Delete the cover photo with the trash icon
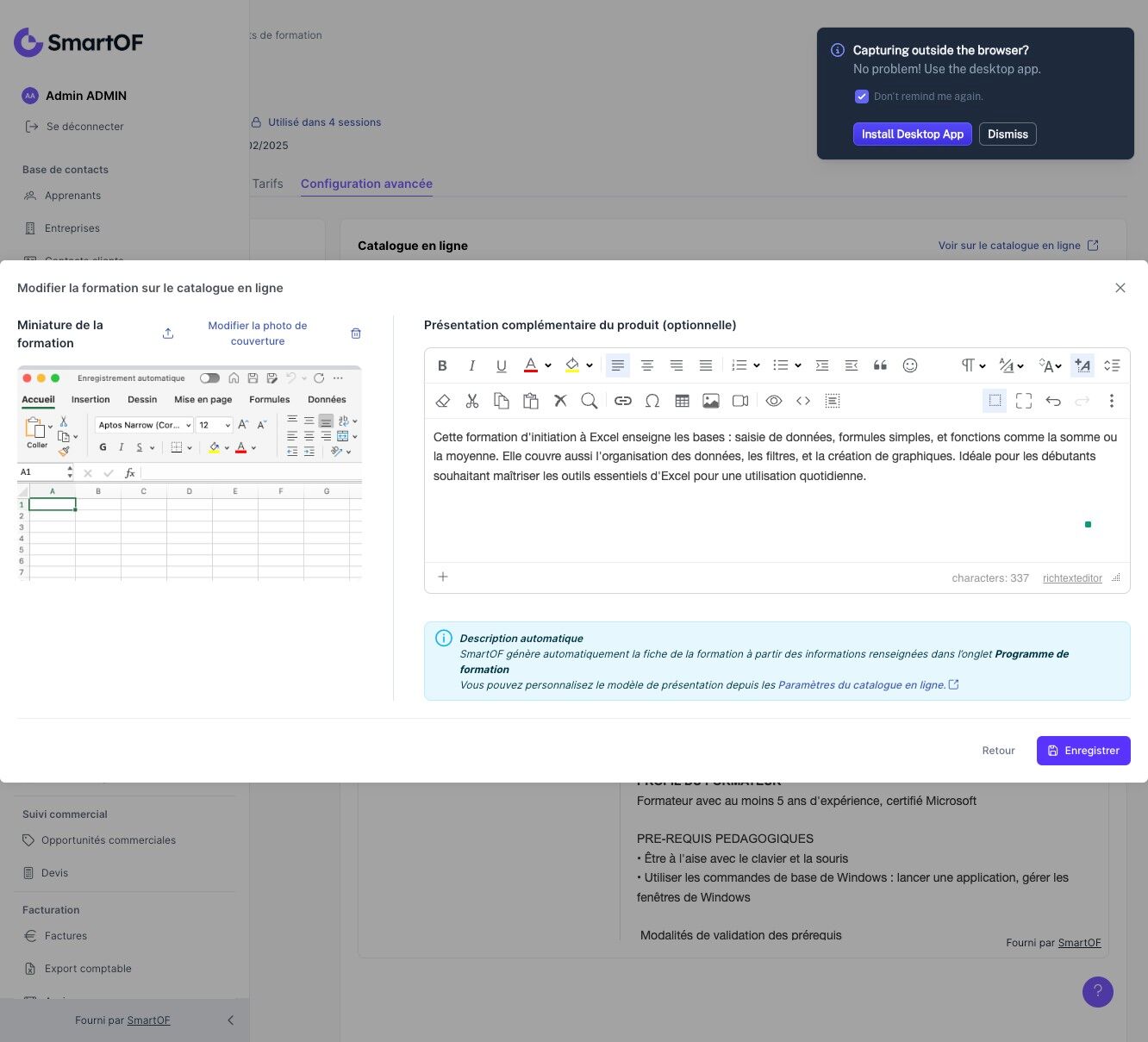The height and width of the screenshot is (1042, 1148). (356, 334)
